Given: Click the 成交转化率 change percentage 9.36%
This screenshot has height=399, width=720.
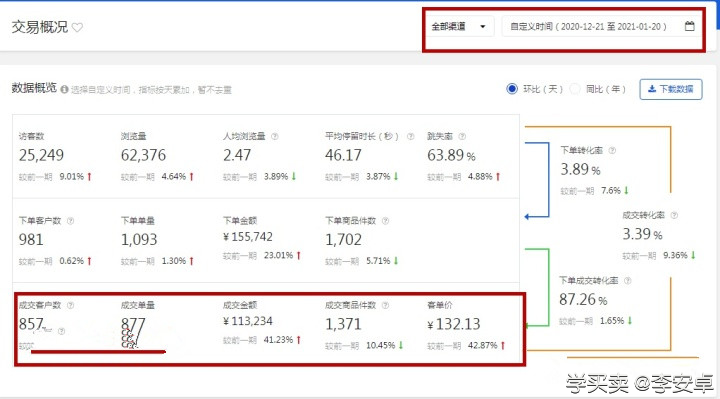Looking at the screenshot, I should (675, 255).
